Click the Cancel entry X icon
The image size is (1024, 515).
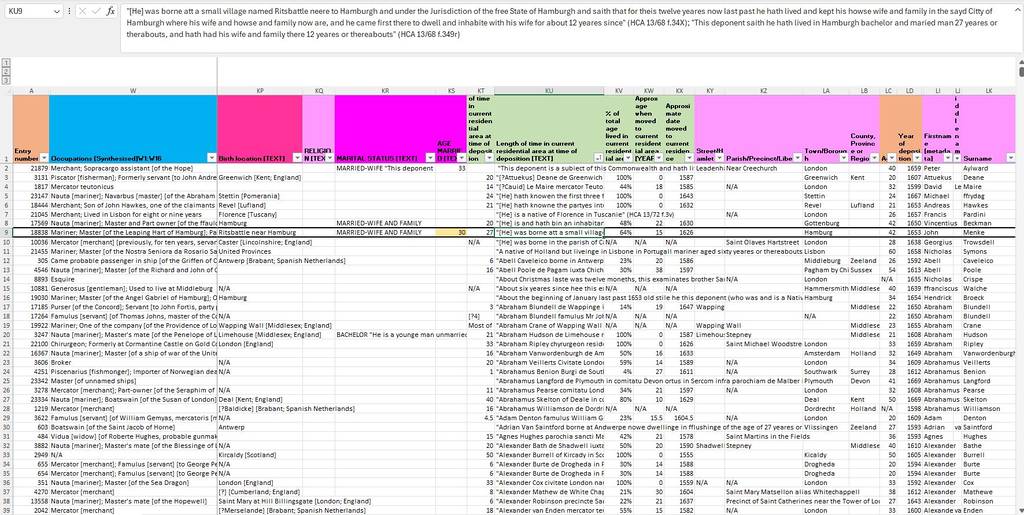80,11
